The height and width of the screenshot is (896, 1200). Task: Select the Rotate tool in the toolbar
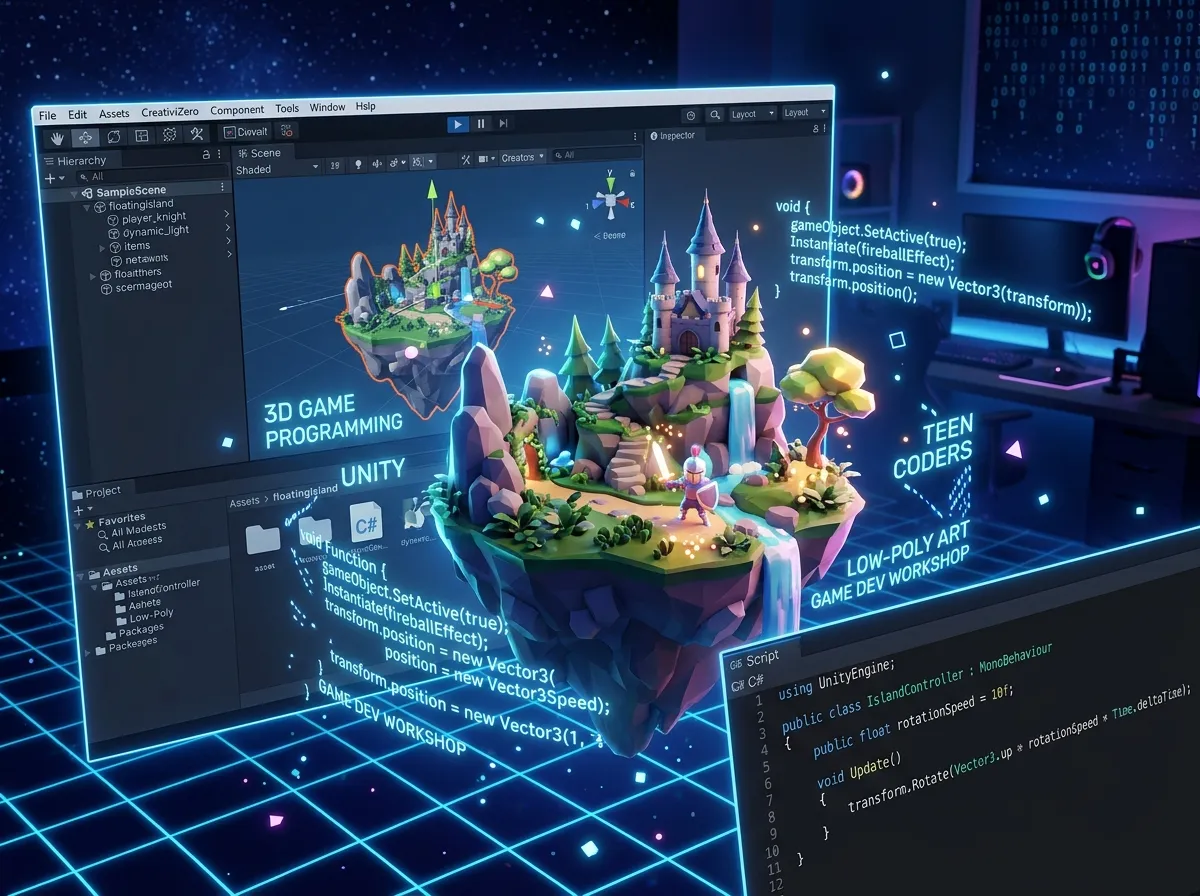click(114, 136)
